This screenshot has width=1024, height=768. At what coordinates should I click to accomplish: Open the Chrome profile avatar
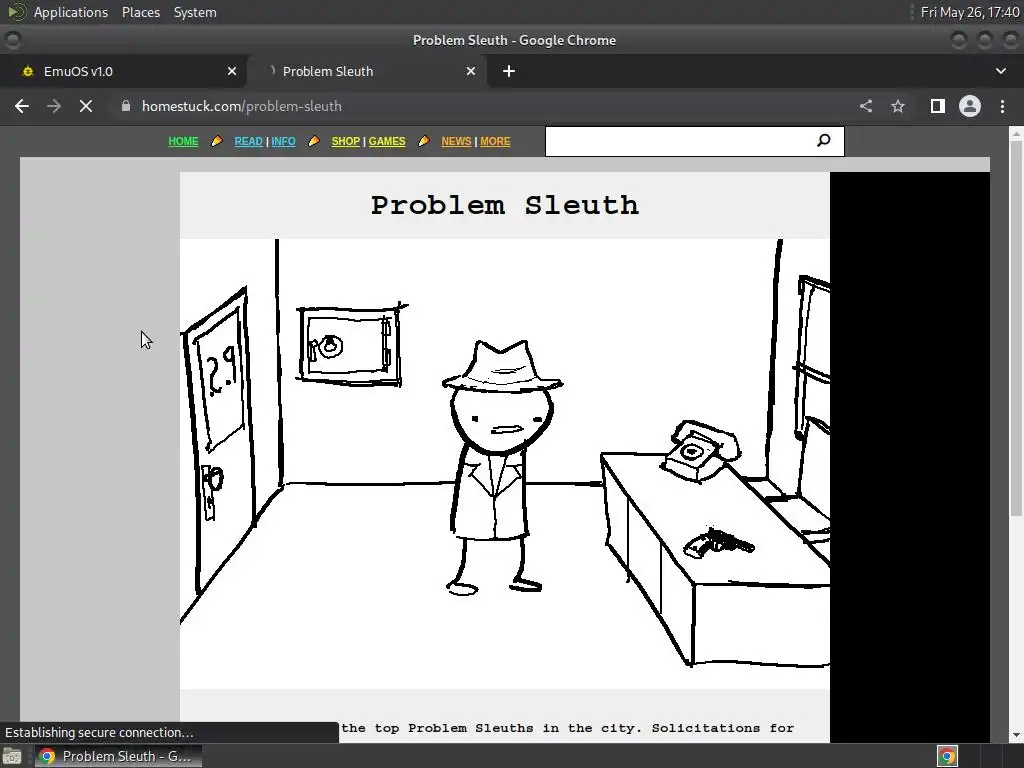pos(970,106)
